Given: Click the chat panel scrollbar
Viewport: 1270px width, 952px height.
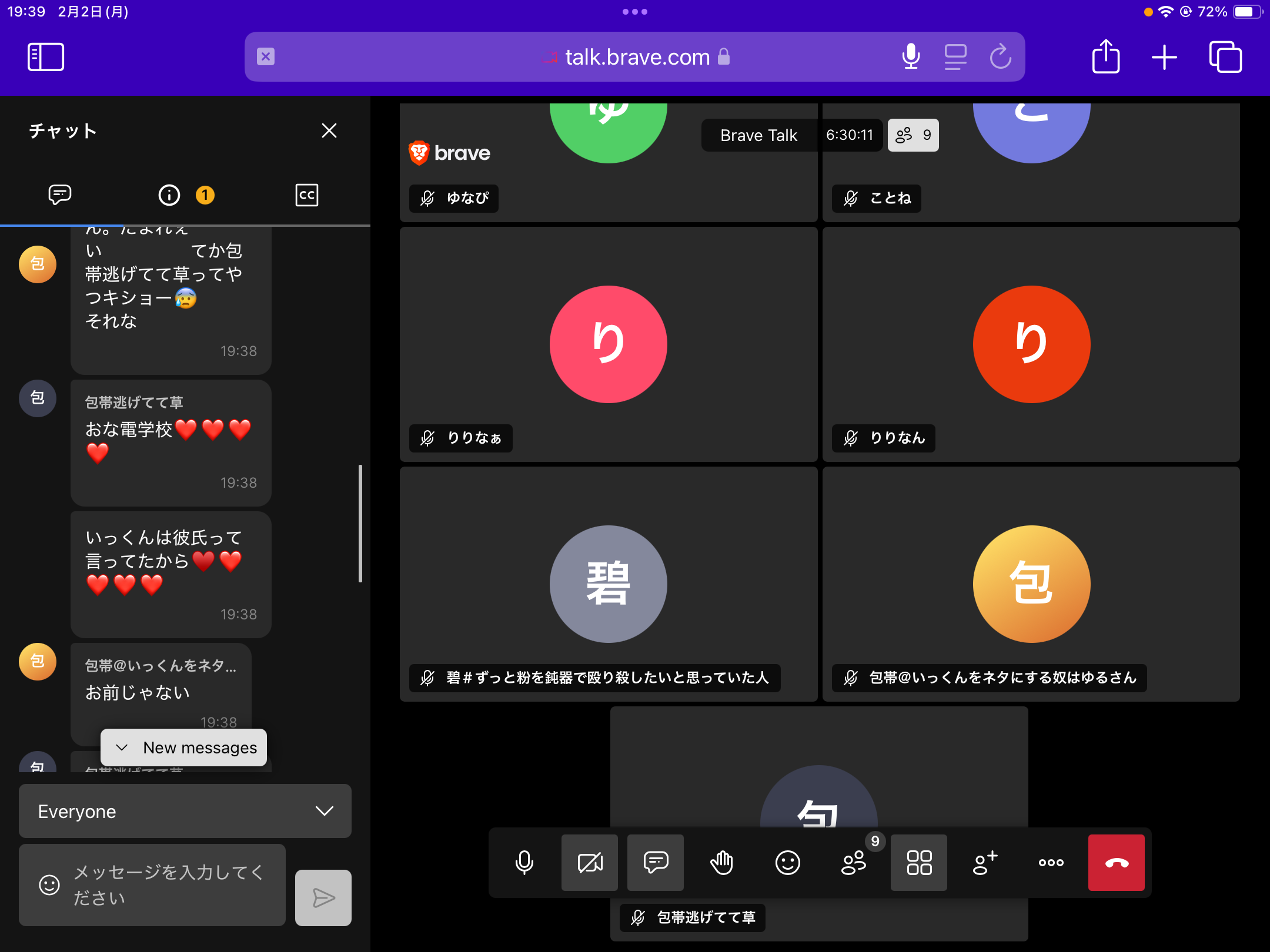Looking at the screenshot, I should [x=360, y=523].
